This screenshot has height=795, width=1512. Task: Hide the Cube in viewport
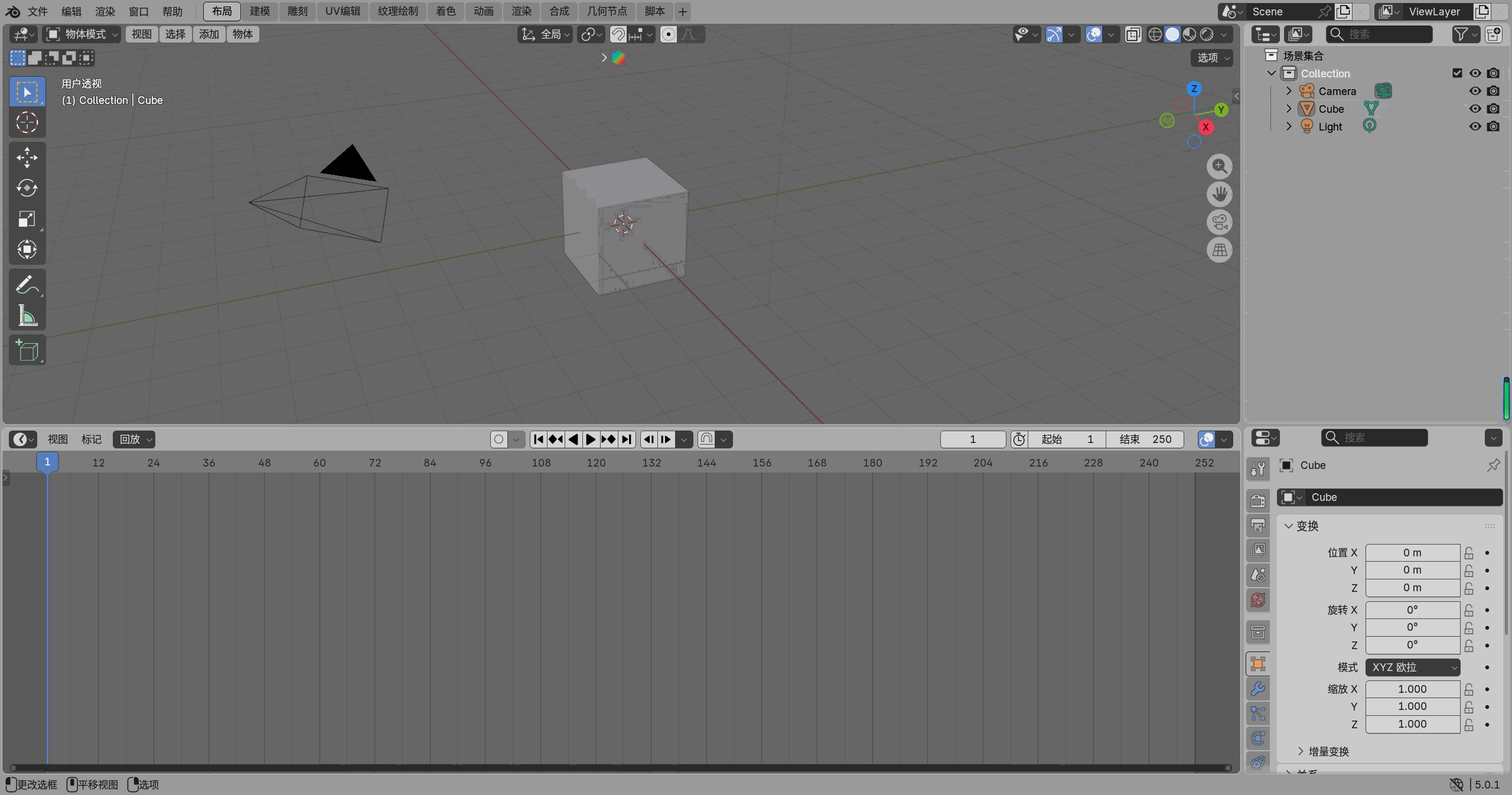click(x=1475, y=109)
